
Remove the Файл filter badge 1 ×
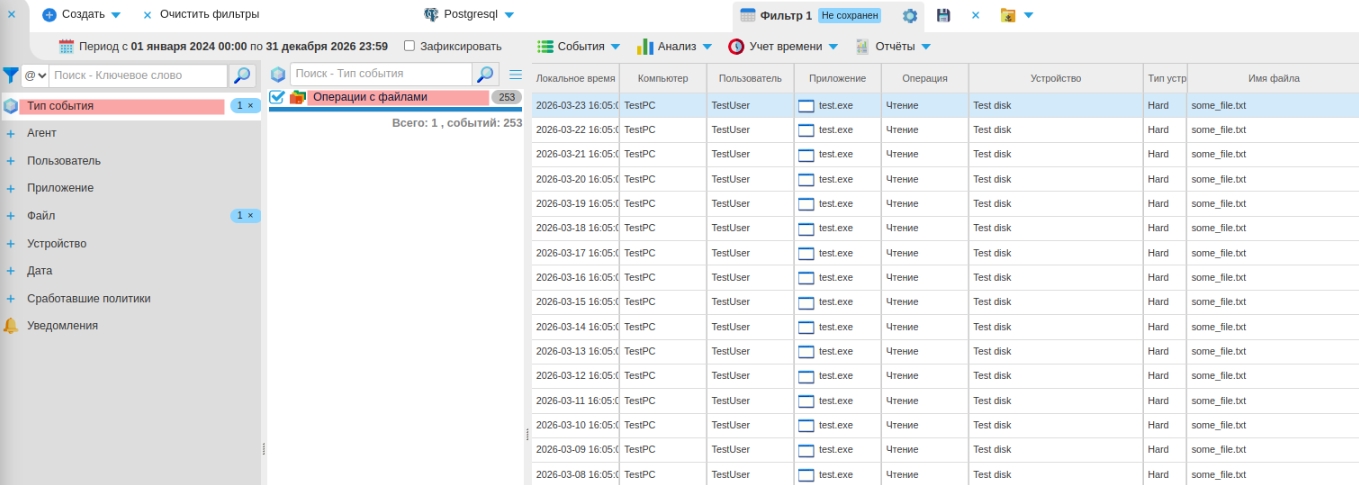[x=245, y=215]
